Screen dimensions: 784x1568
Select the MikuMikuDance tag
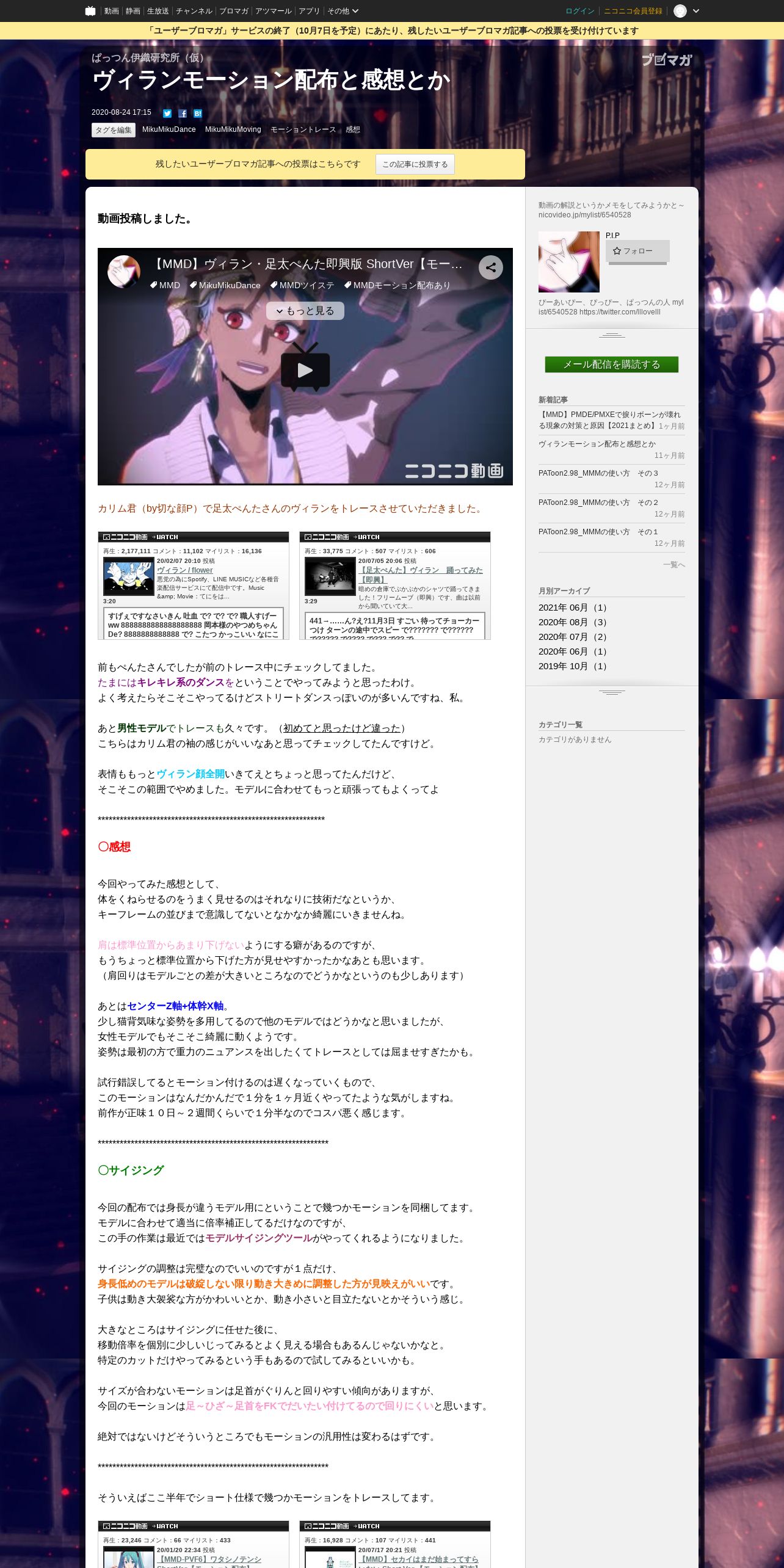tap(169, 129)
